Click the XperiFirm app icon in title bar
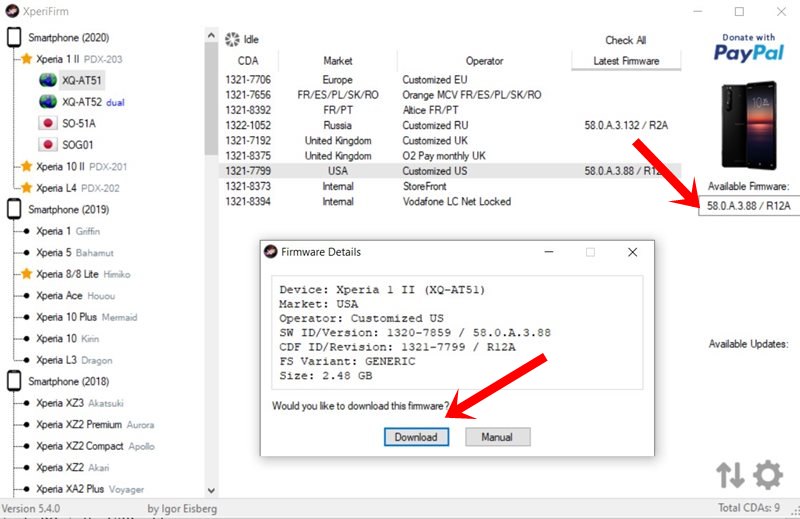This screenshot has width=800, height=519. point(12,11)
